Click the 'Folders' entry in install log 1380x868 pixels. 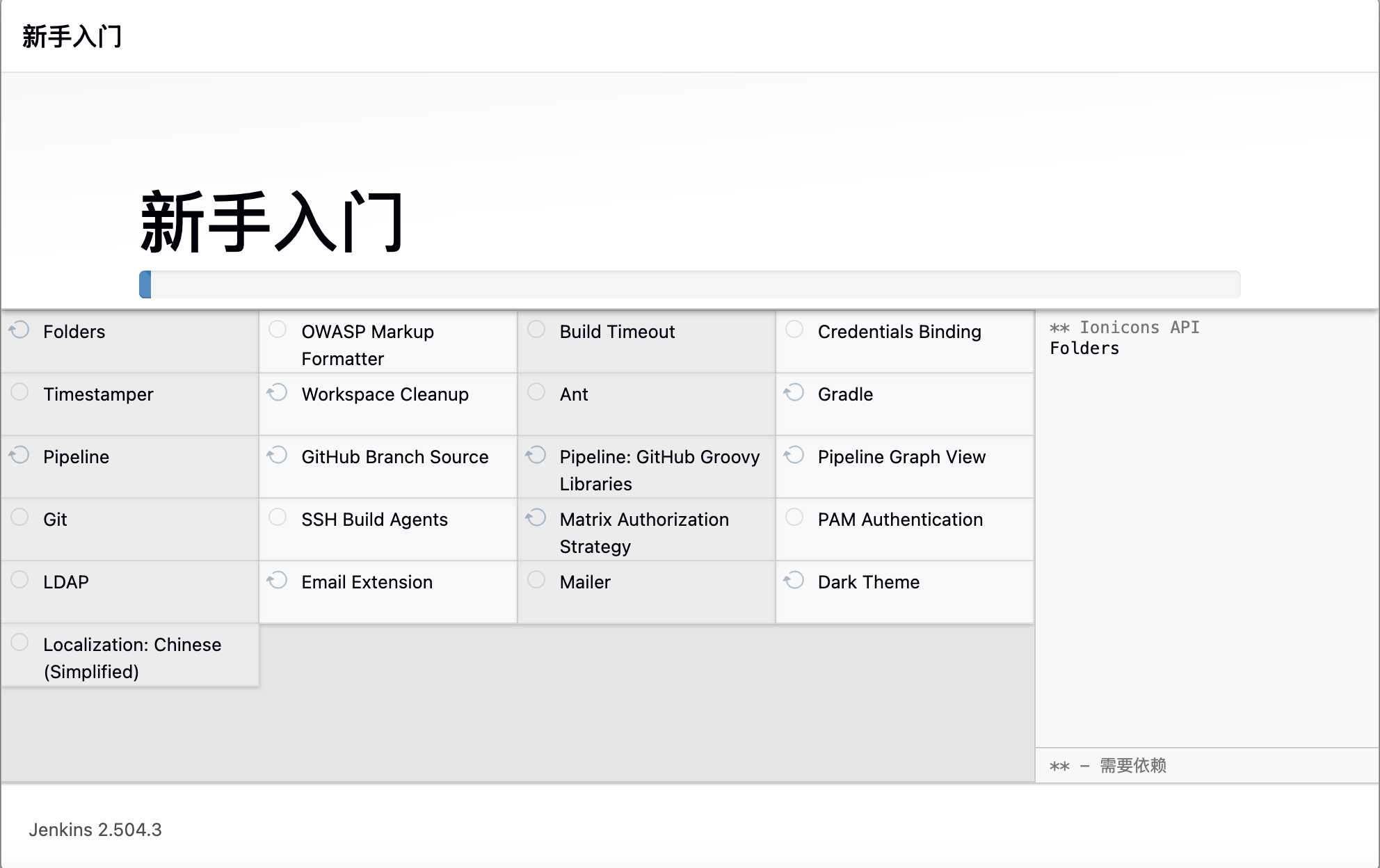pyautogui.click(x=1084, y=348)
